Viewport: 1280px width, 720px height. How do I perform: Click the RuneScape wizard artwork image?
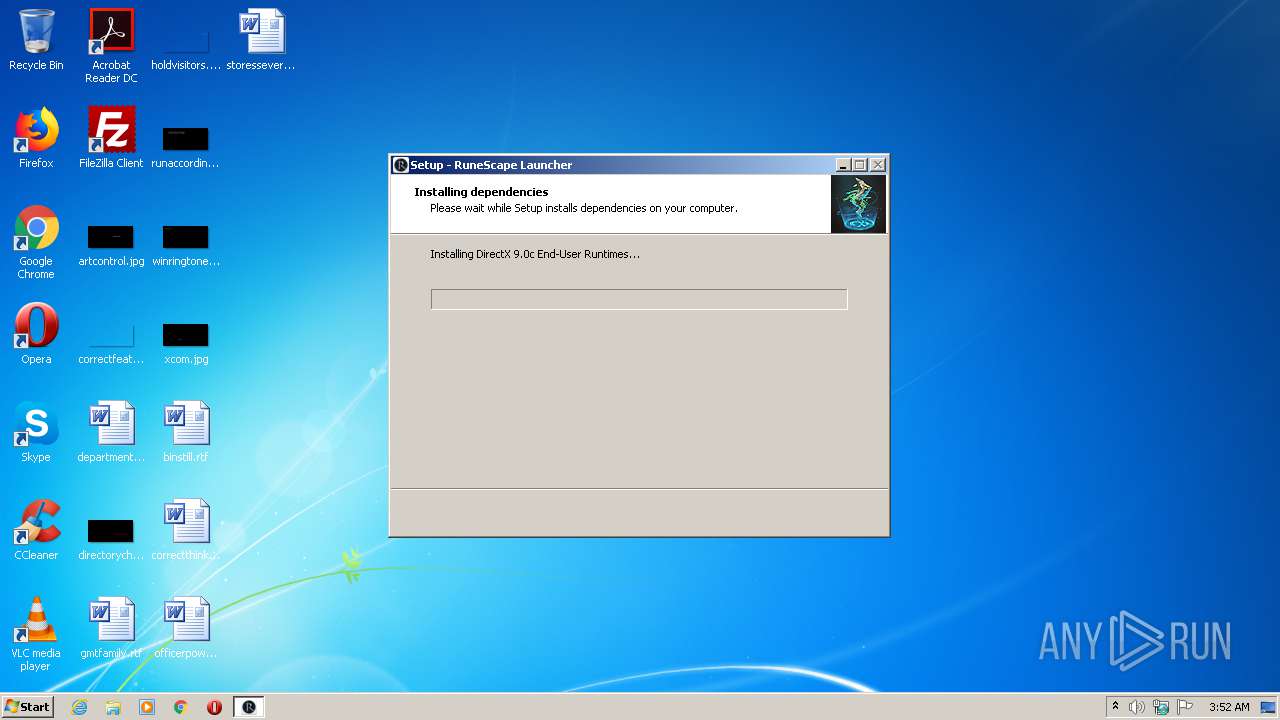click(858, 204)
